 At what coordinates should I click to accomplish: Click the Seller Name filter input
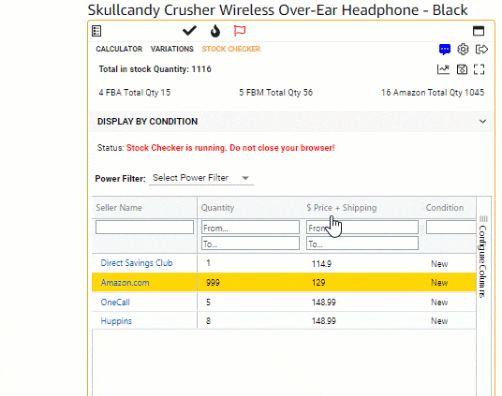tap(144, 227)
